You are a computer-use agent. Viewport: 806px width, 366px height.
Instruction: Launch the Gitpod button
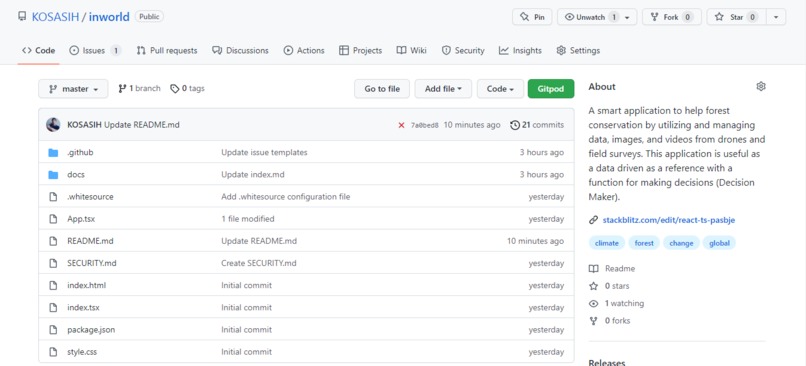coord(551,89)
